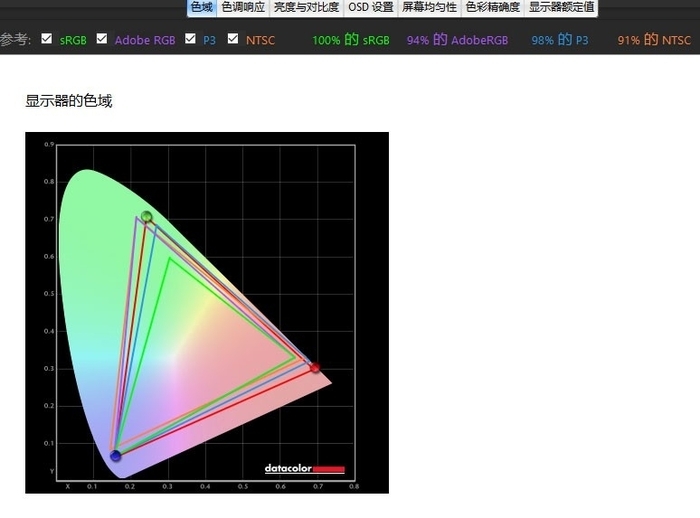
Task: Click the red primary marker on gamut chart
Action: coord(315,368)
